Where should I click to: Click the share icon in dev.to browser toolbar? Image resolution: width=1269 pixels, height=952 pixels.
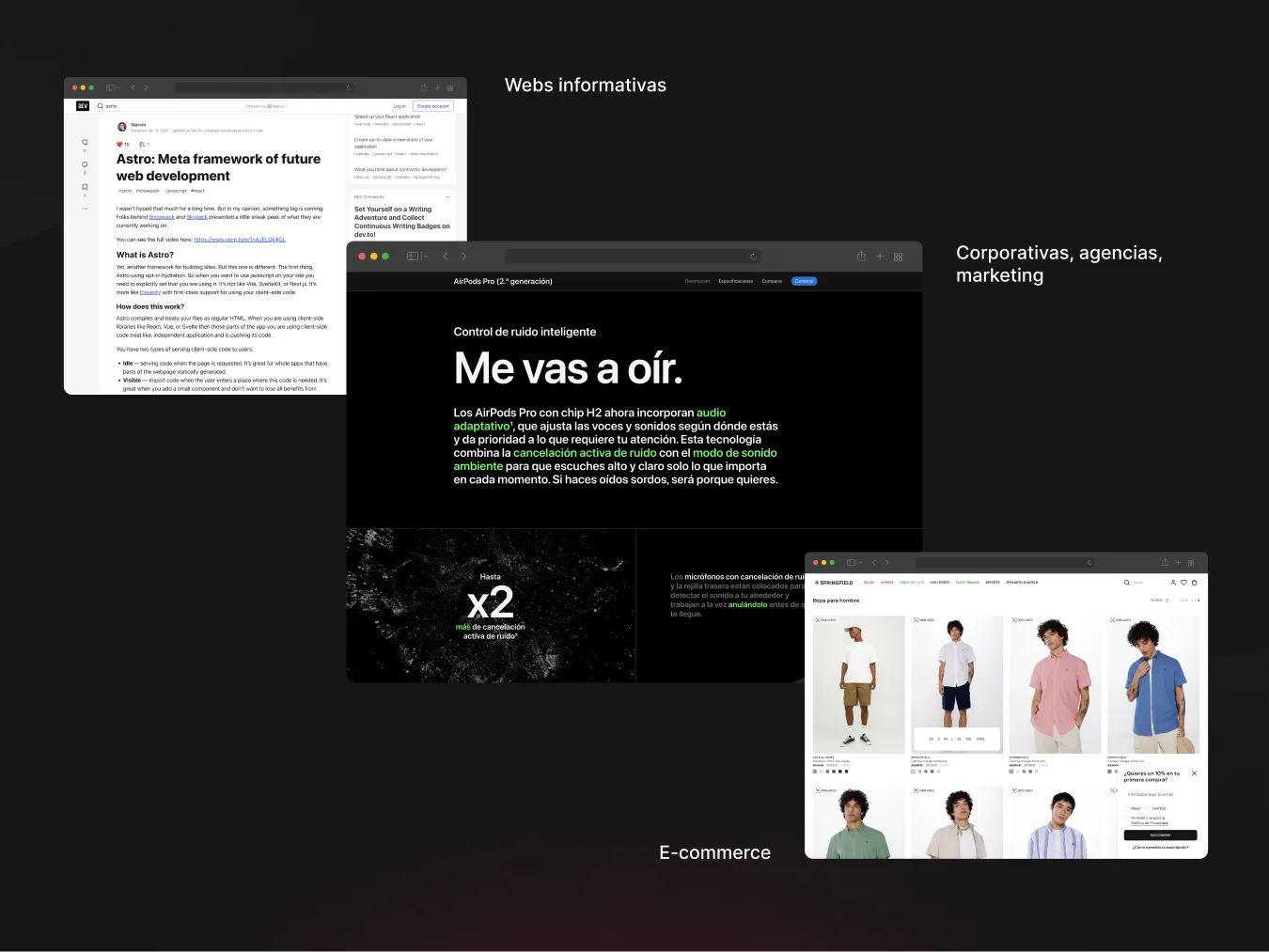424,87
